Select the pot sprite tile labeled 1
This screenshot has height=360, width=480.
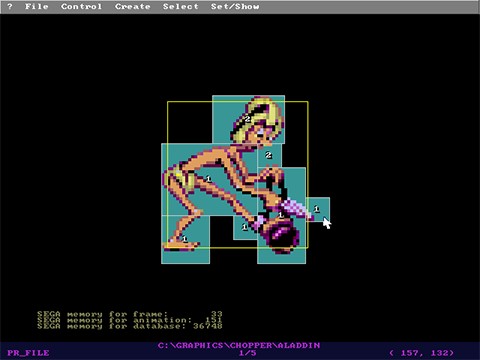point(282,215)
